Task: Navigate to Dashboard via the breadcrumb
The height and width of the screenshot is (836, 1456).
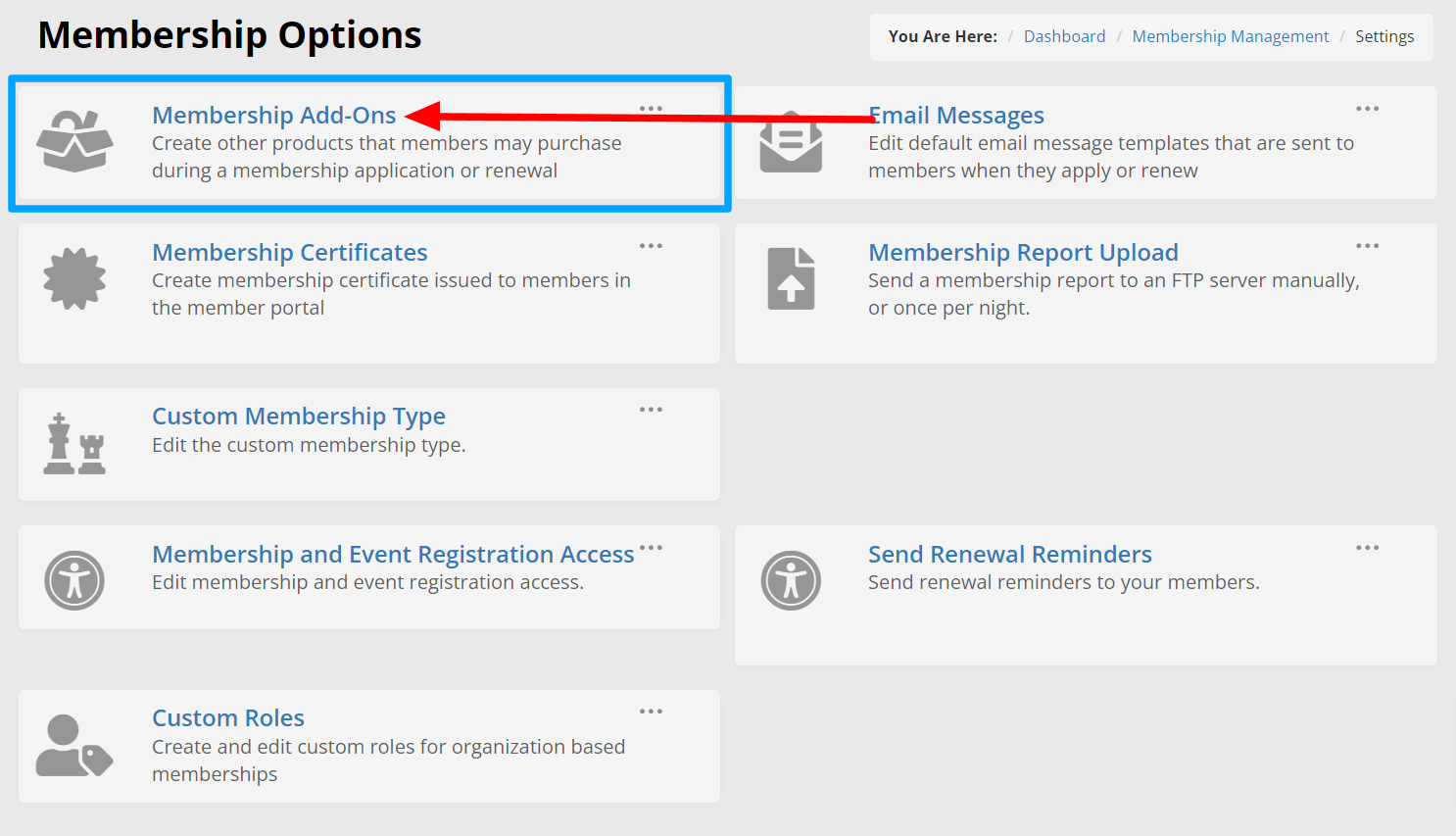Action: point(1064,35)
